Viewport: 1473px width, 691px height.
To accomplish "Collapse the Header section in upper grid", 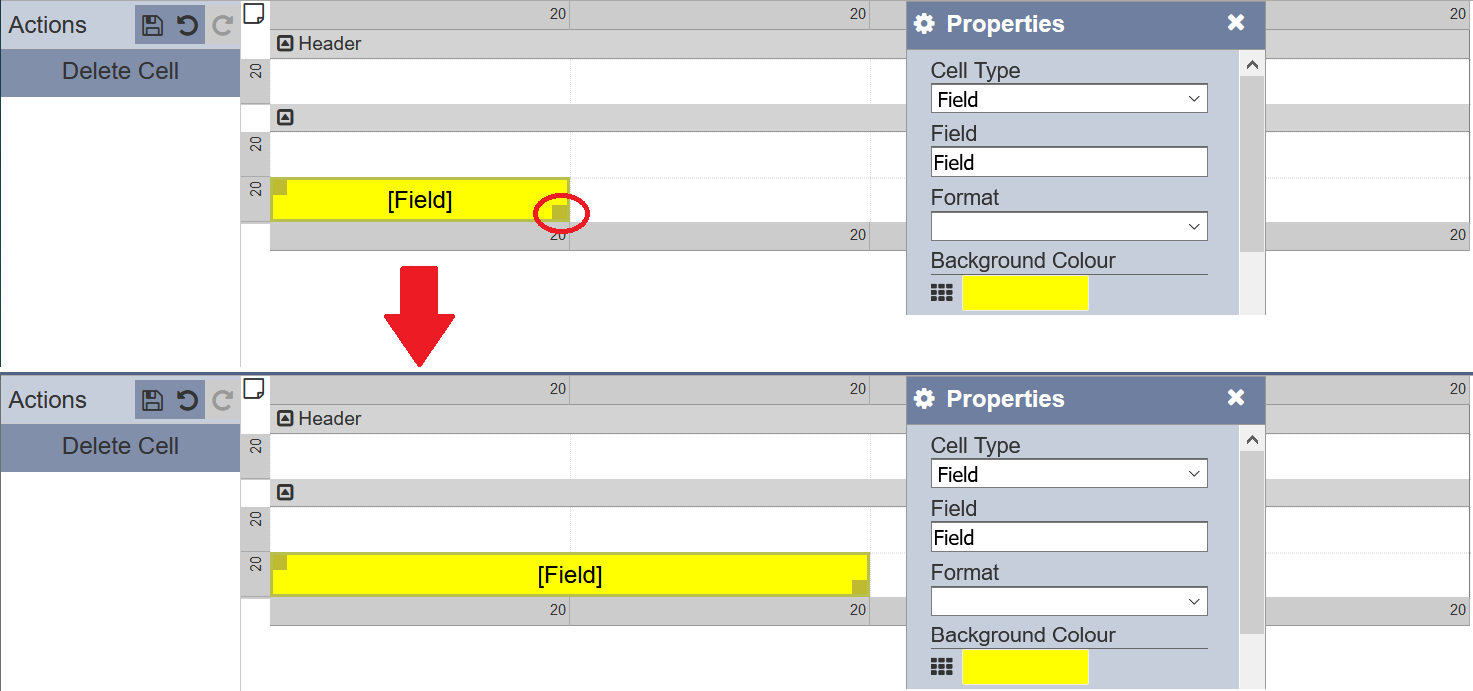I will (x=285, y=43).
